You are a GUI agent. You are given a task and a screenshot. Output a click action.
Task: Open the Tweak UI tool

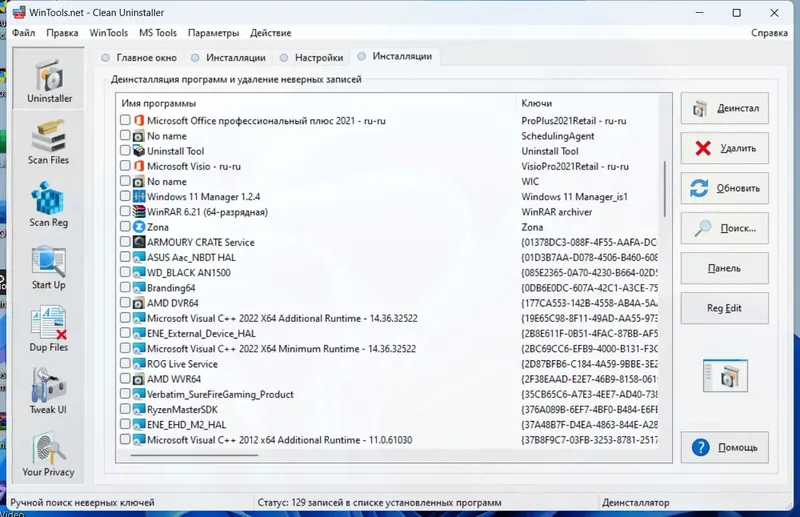[x=48, y=391]
